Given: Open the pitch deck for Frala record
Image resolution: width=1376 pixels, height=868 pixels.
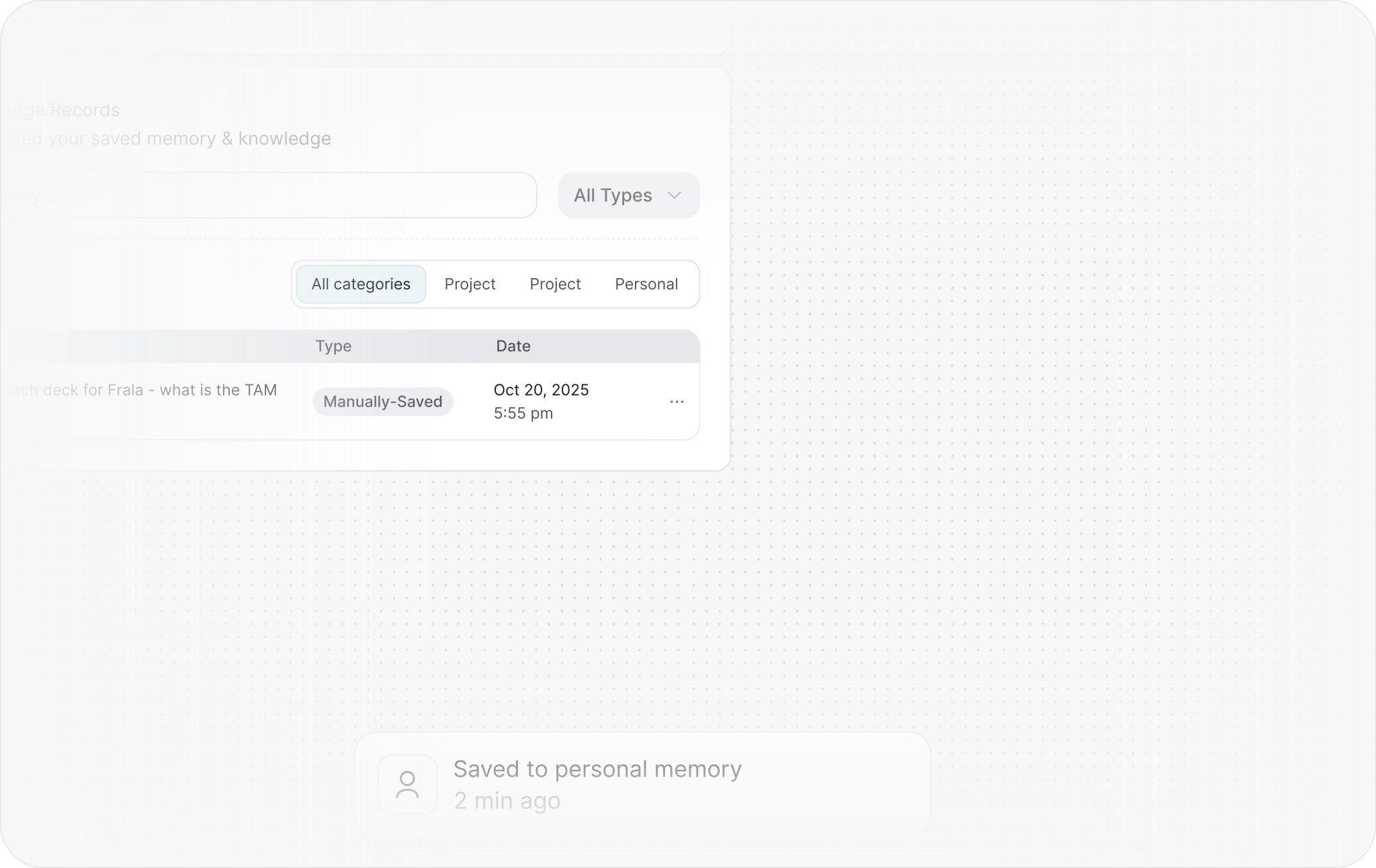Looking at the screenshot, I should 139,390.
